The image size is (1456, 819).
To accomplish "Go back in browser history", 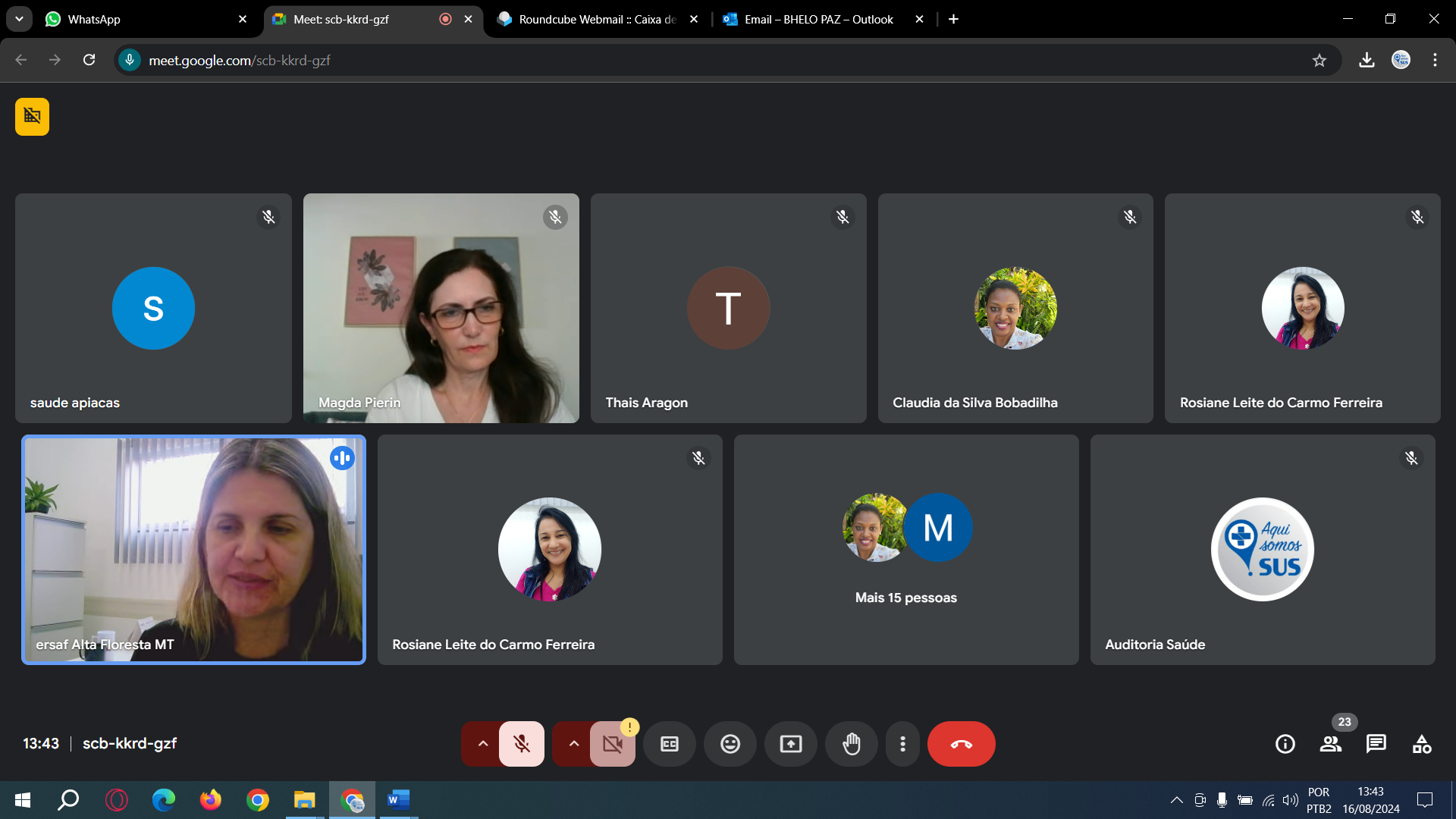I will [21, 60].
